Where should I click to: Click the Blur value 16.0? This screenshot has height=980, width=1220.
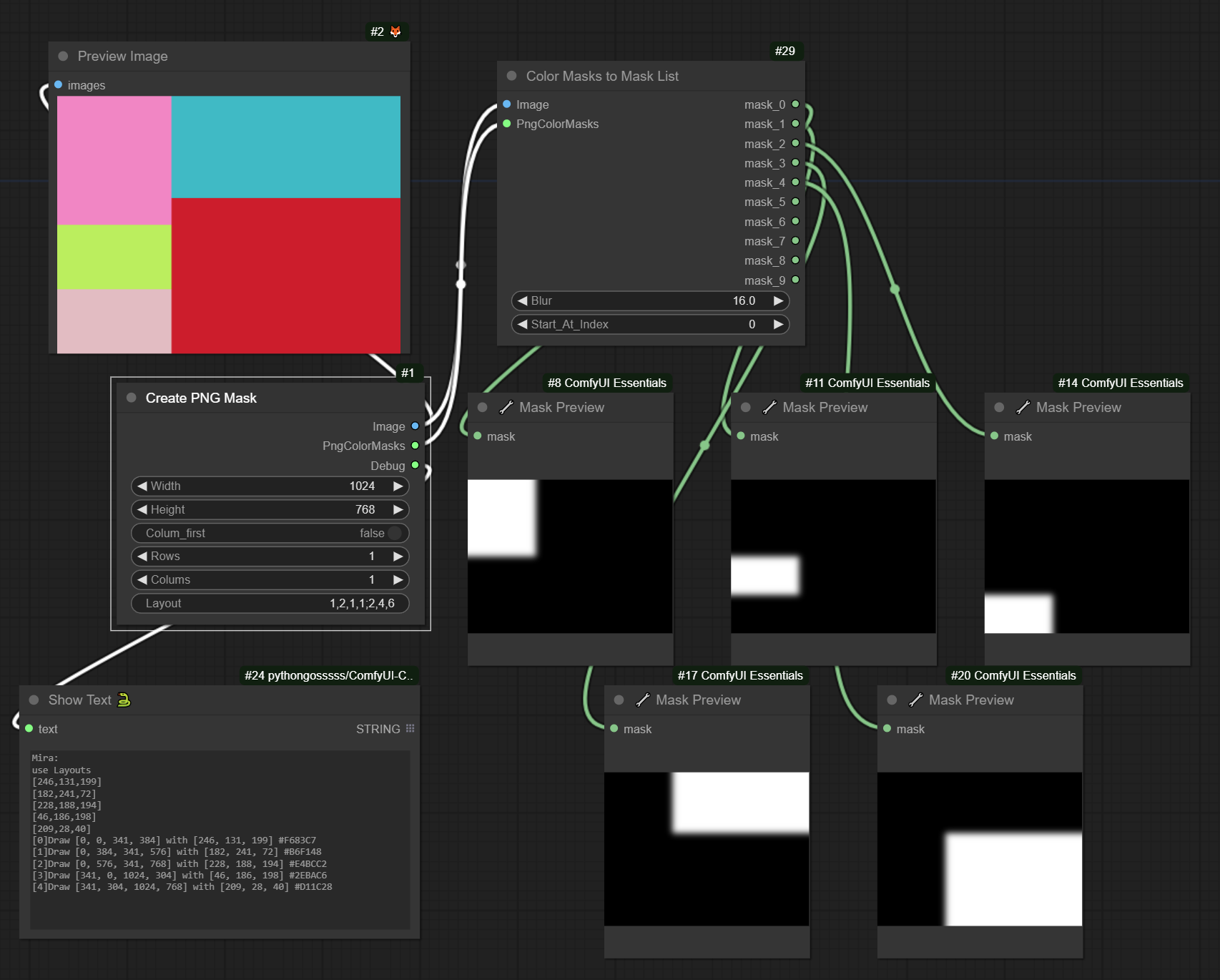click(744, 300)
